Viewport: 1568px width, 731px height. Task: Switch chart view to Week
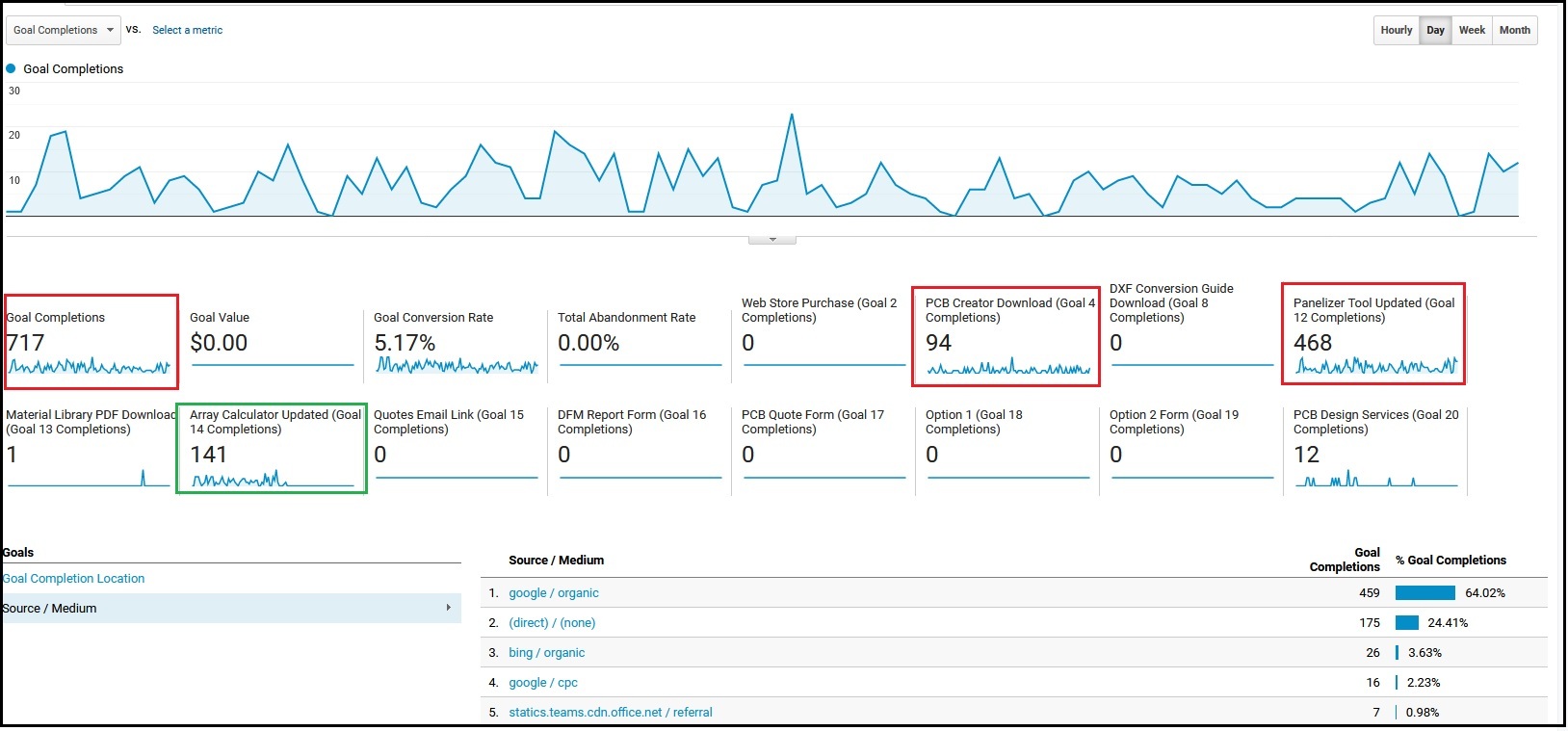click(x=1471, y=30)
